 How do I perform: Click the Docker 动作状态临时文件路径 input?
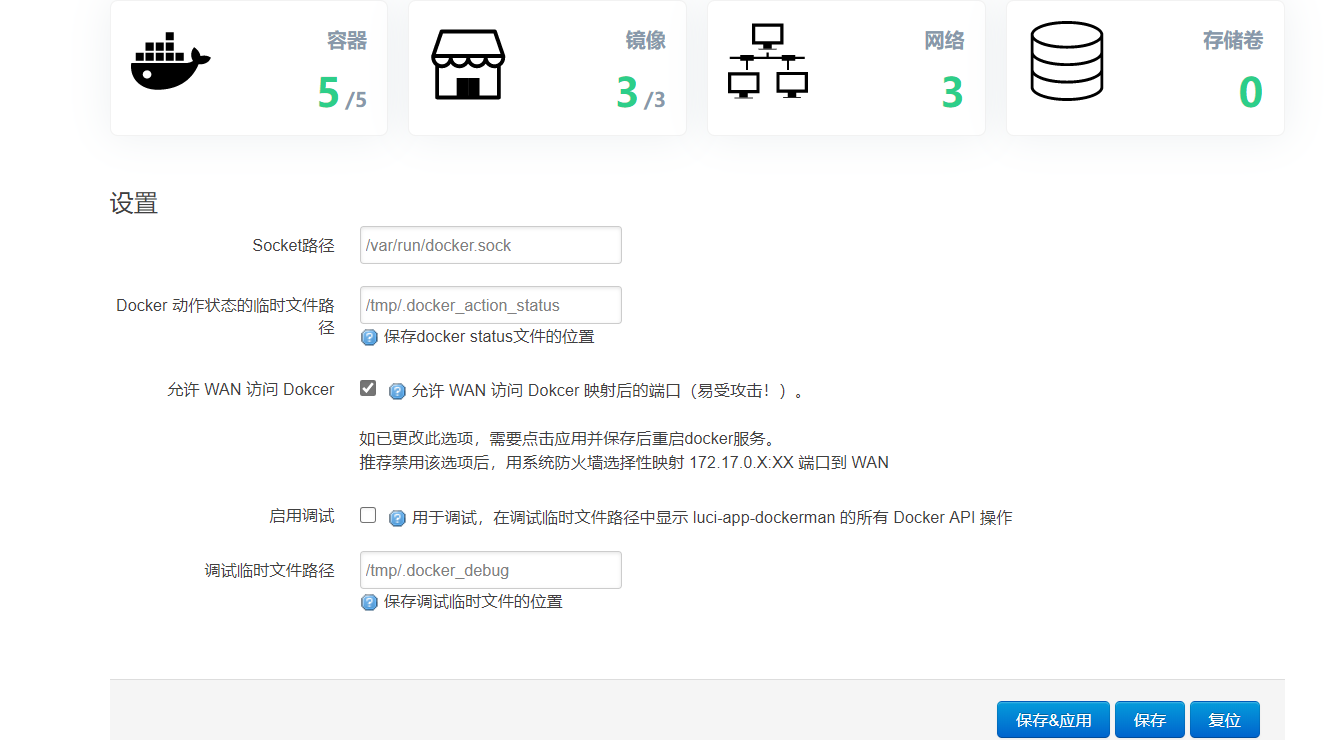coord(490,305)
